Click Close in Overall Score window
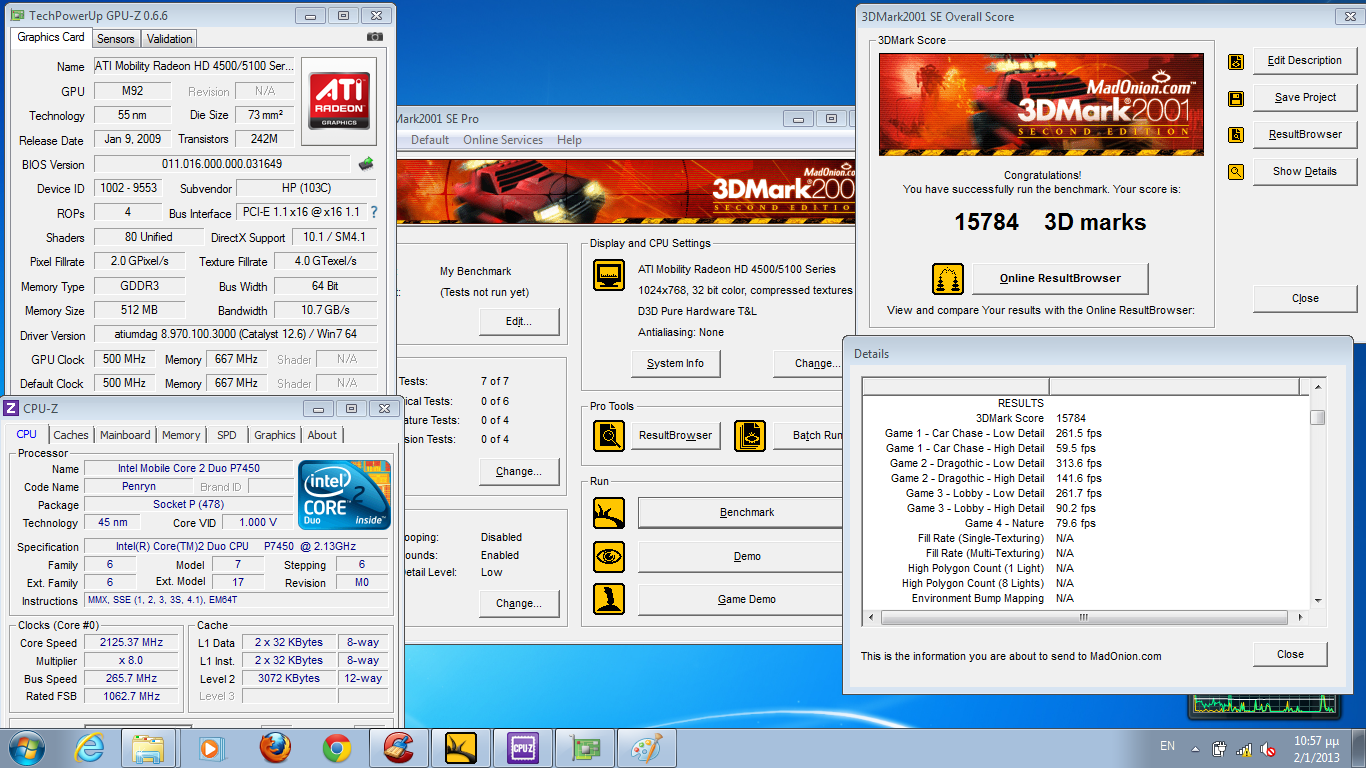This screenshot has width=1366, height=768. click(1305, 298)
